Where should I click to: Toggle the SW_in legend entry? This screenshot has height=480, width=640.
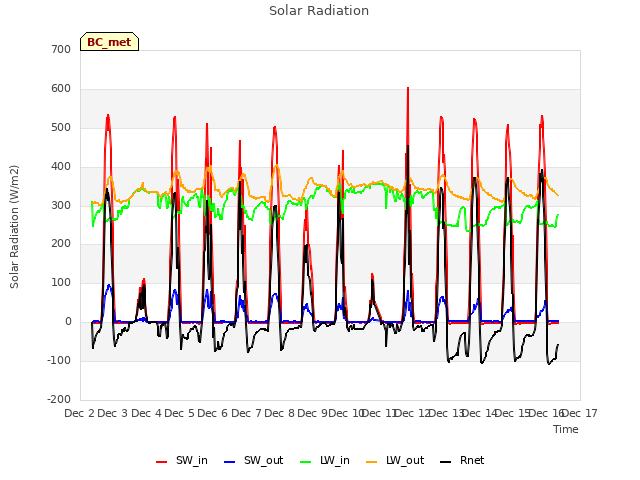pos(182,460)
